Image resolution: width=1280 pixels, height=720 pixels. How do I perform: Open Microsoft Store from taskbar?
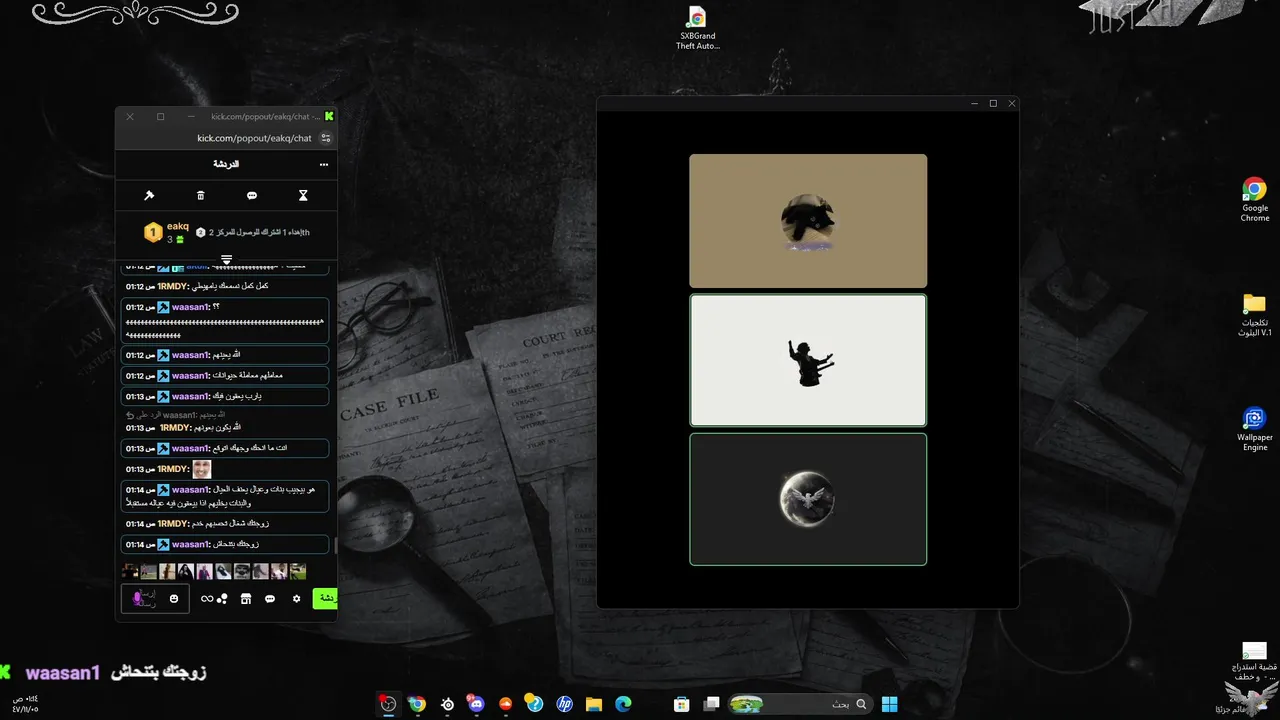pyautogui.click(x=682, y=704)
